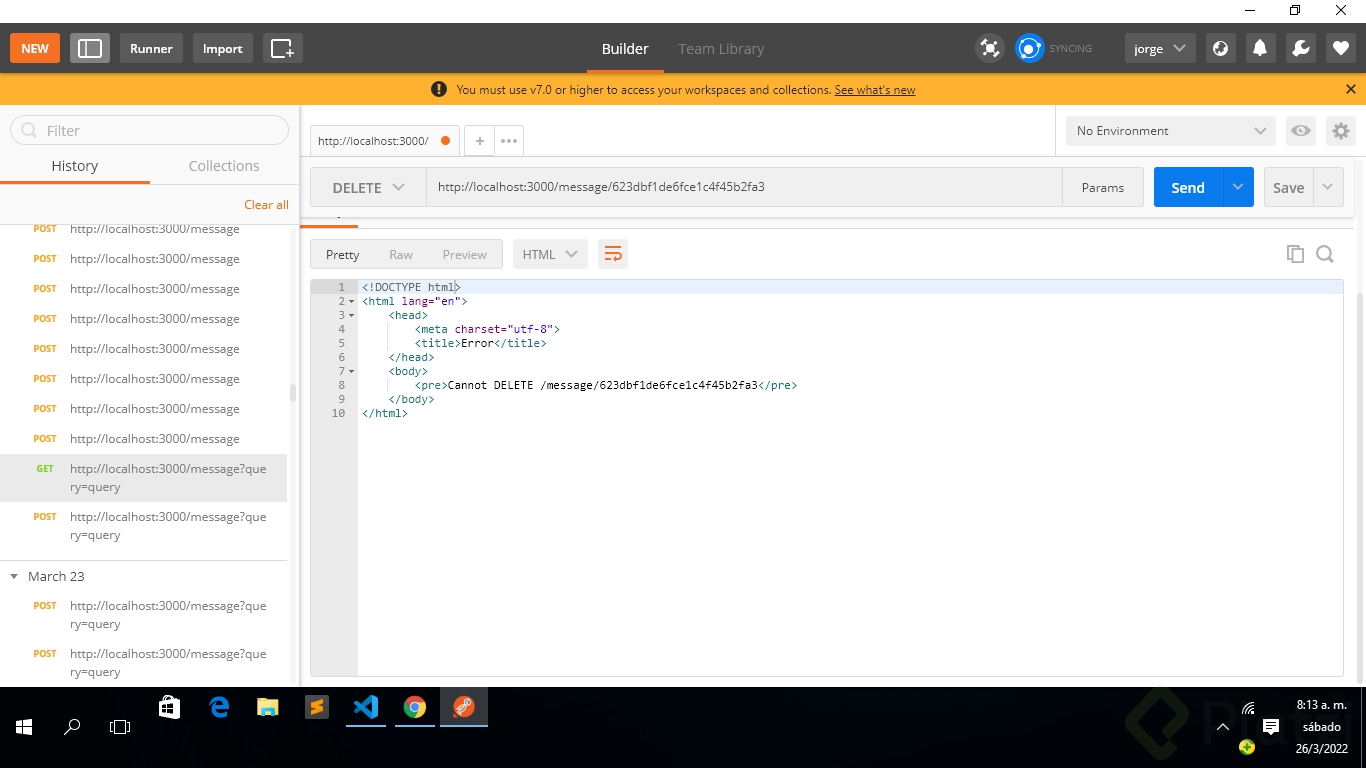Open the No Environment dropdown
This screenshot has height=768, width=1366.
point(1171,130)
